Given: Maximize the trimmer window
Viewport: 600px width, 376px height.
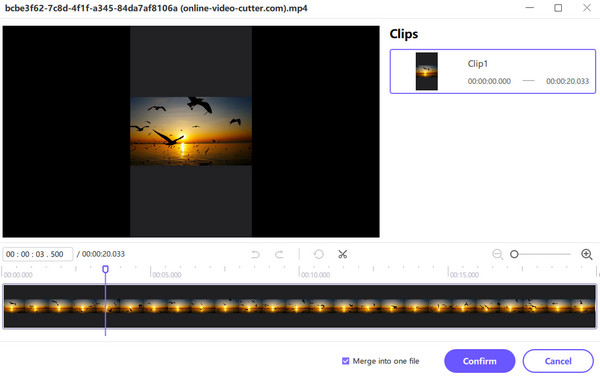Looking at the screenshot, I should coord(558,8).
